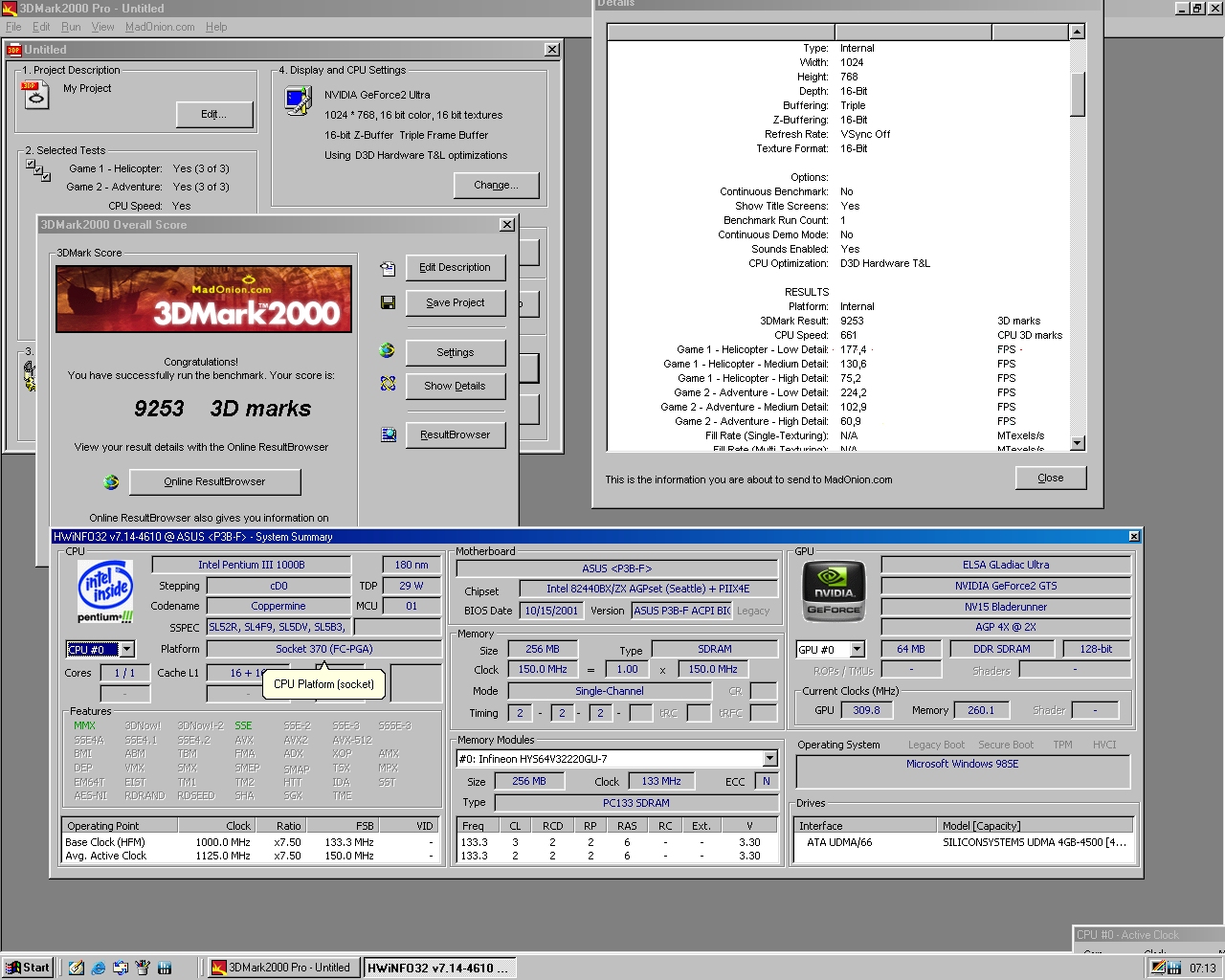Switch to 3DMark2000 Pro taskbar button
1225x980 pixels.
tap(283, 968)
